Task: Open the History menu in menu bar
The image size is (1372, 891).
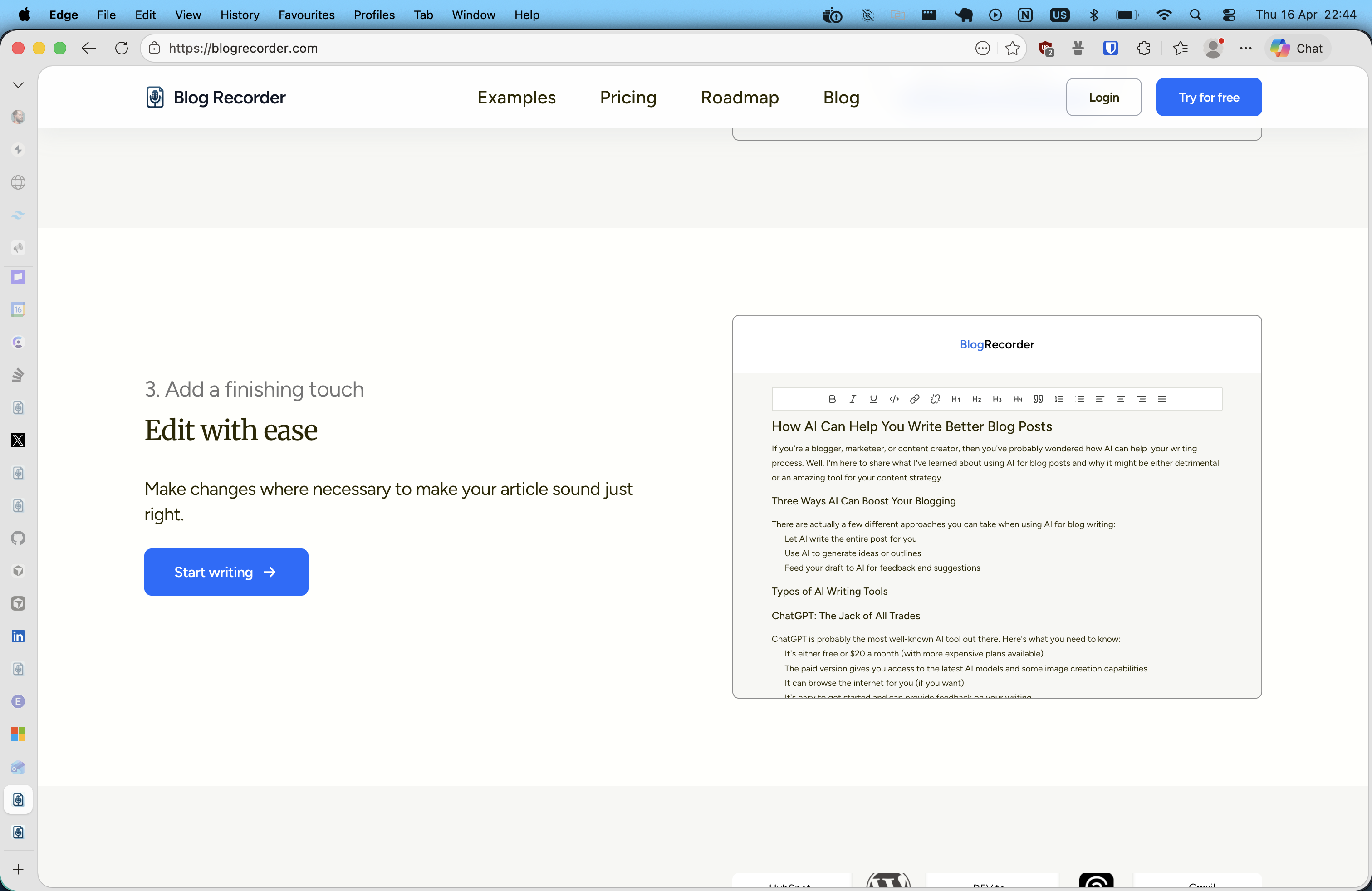Action: point(239,15)
